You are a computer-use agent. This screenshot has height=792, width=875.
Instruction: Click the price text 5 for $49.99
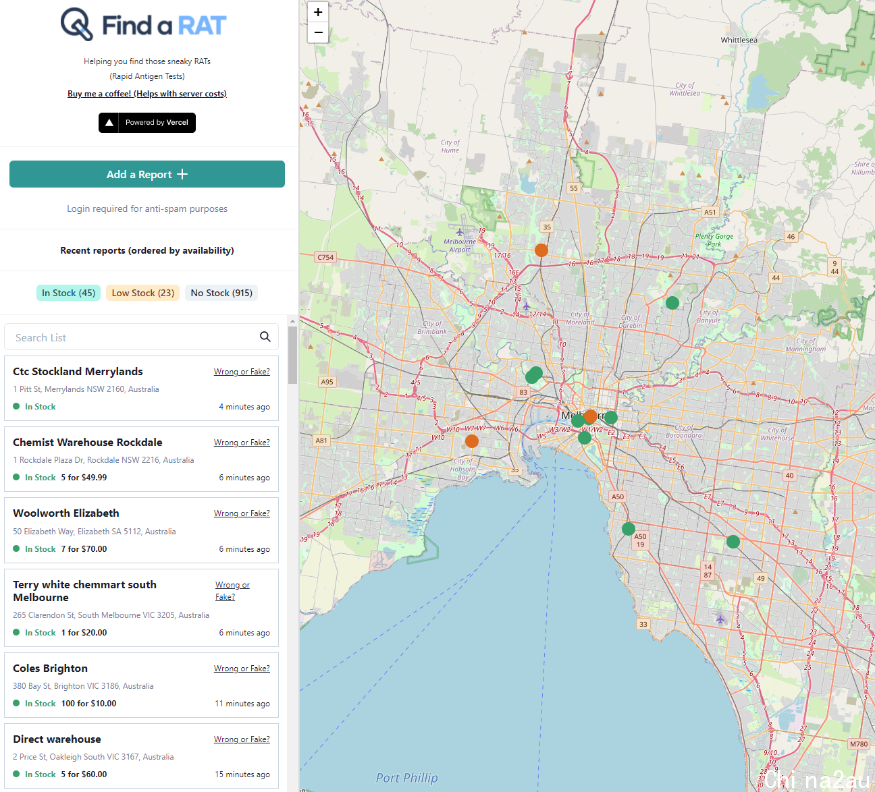coord(84,477)
